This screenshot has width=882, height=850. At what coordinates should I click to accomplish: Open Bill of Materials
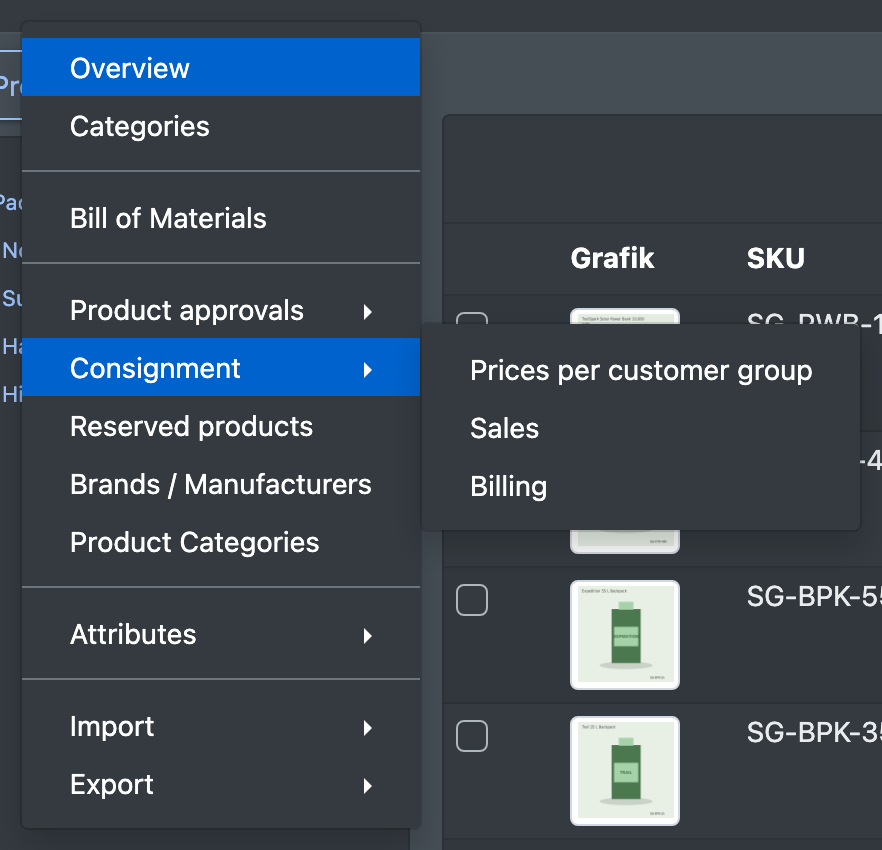221,218
